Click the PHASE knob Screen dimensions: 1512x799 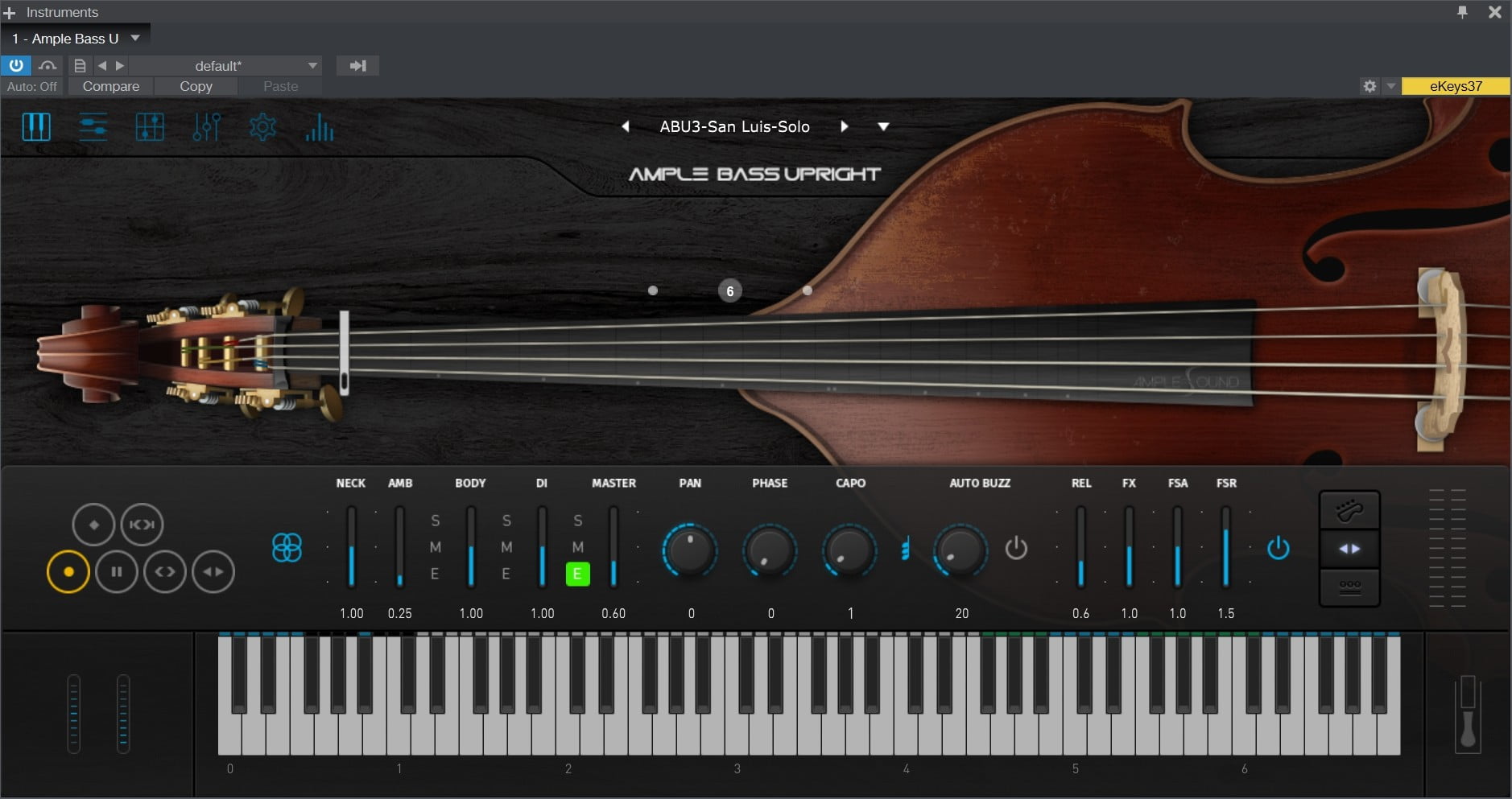770,550
